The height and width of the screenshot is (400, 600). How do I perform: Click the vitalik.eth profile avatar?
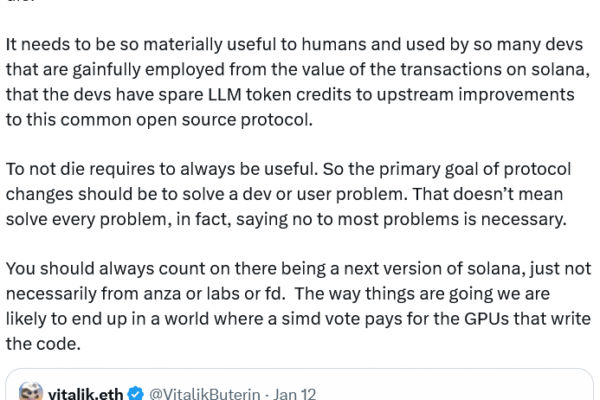(x=30, y=393)
